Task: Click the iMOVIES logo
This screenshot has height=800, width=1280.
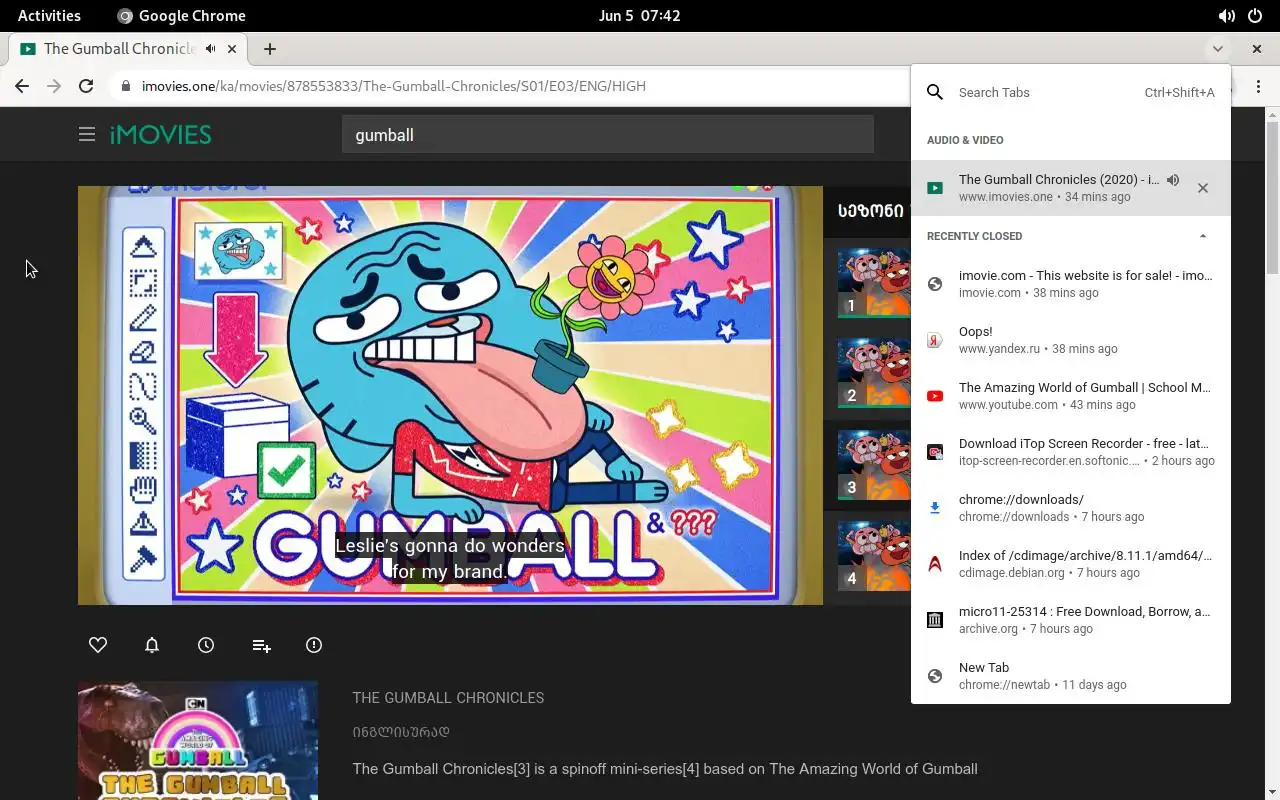Action: pos(160,134)
